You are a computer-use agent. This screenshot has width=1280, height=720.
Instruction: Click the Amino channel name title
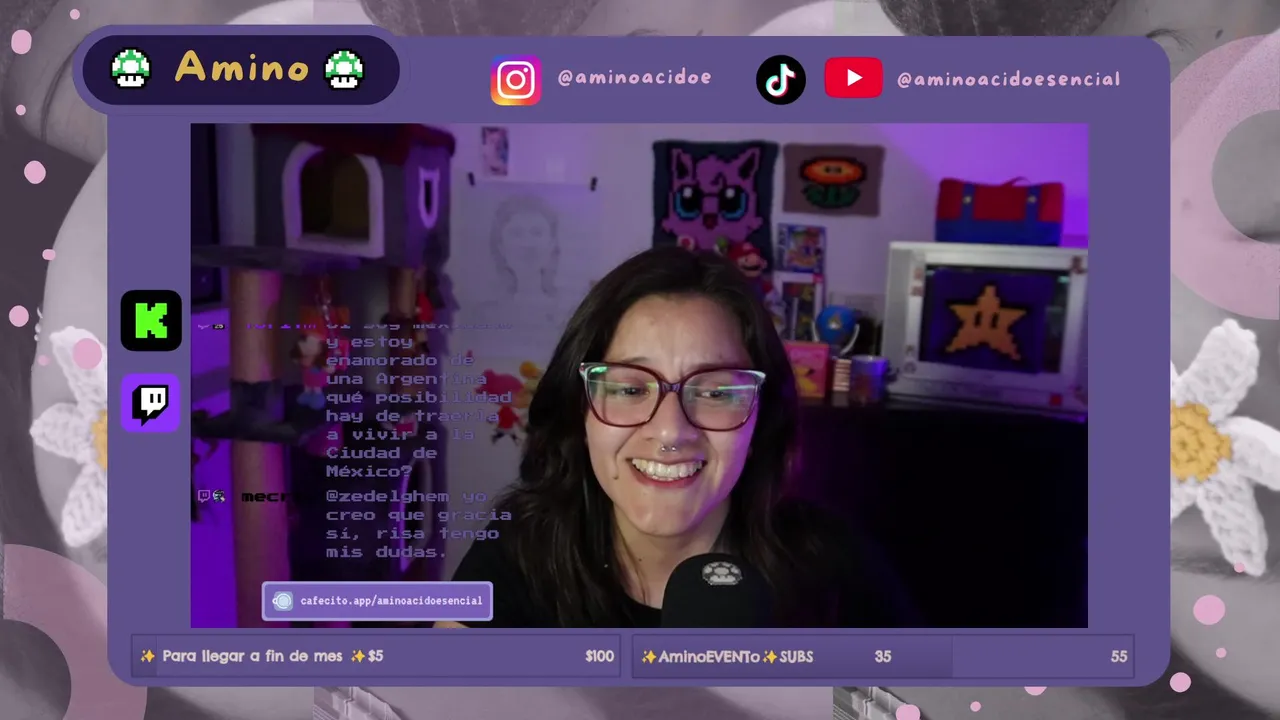point(241,69)
